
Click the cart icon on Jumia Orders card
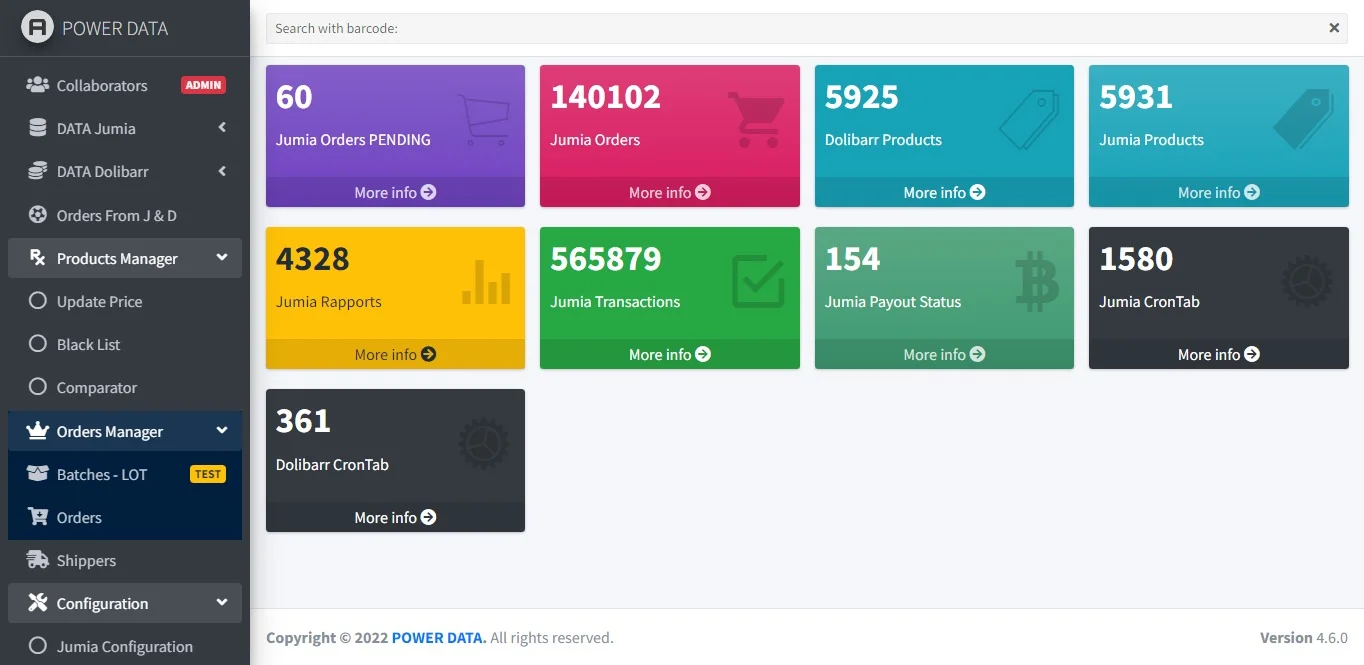(x=755, y=120)
